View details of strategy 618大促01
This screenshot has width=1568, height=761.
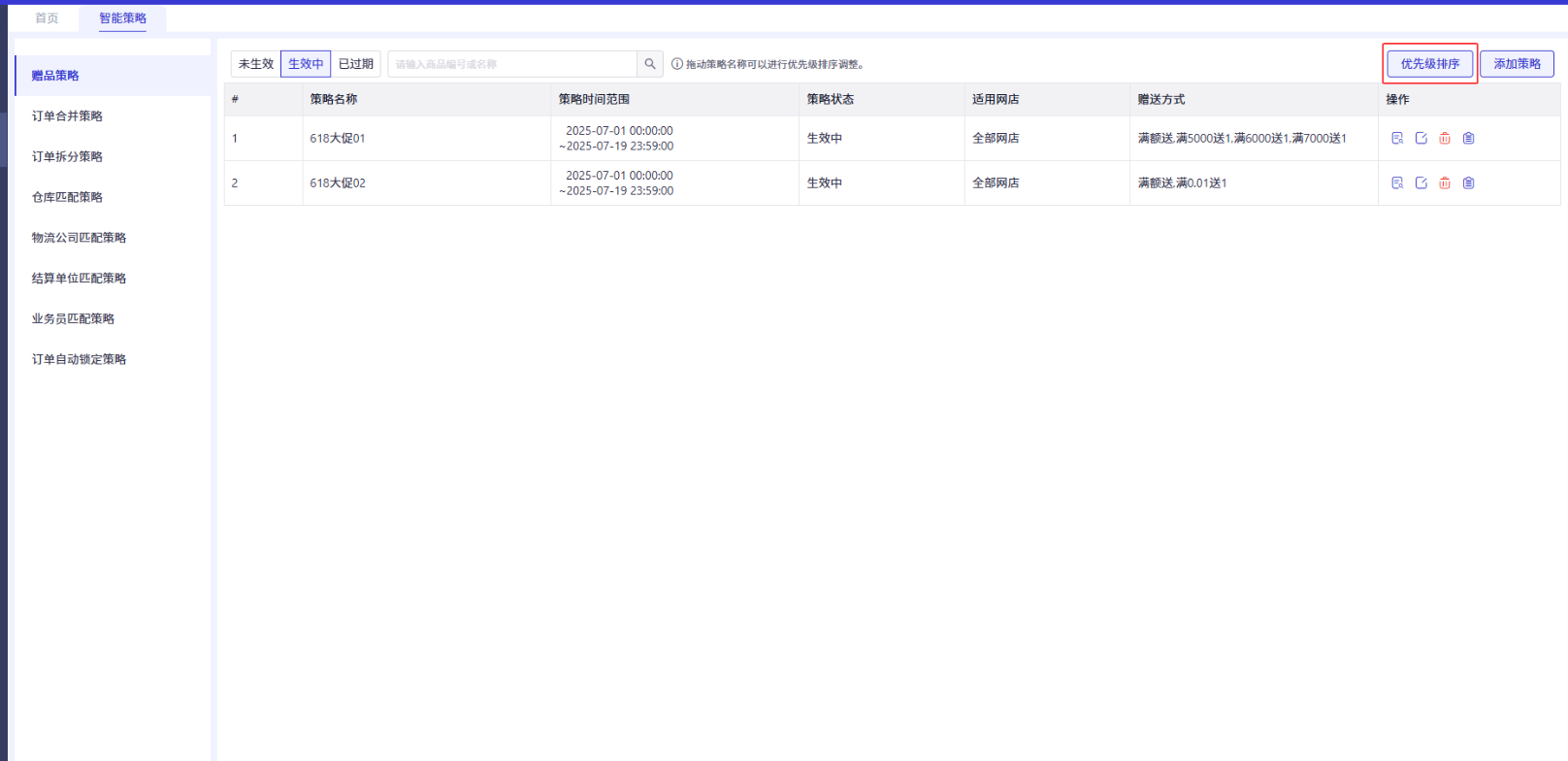[1397, 138]
